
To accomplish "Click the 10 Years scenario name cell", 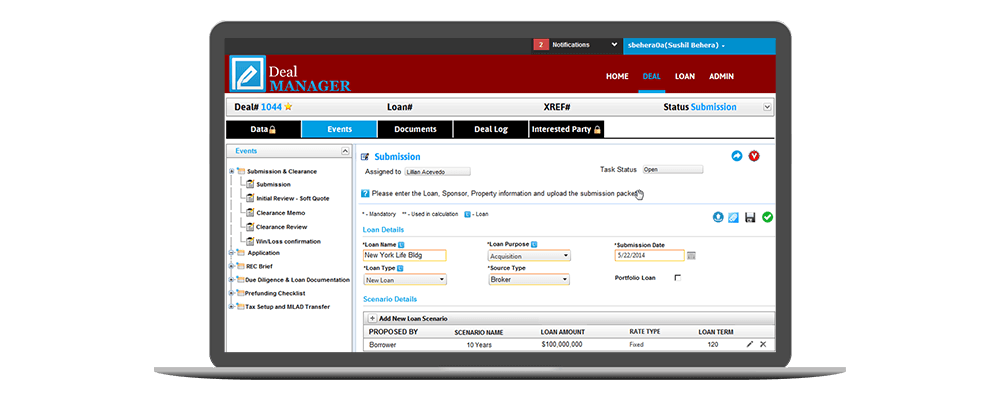I will (x=478, y=344).
